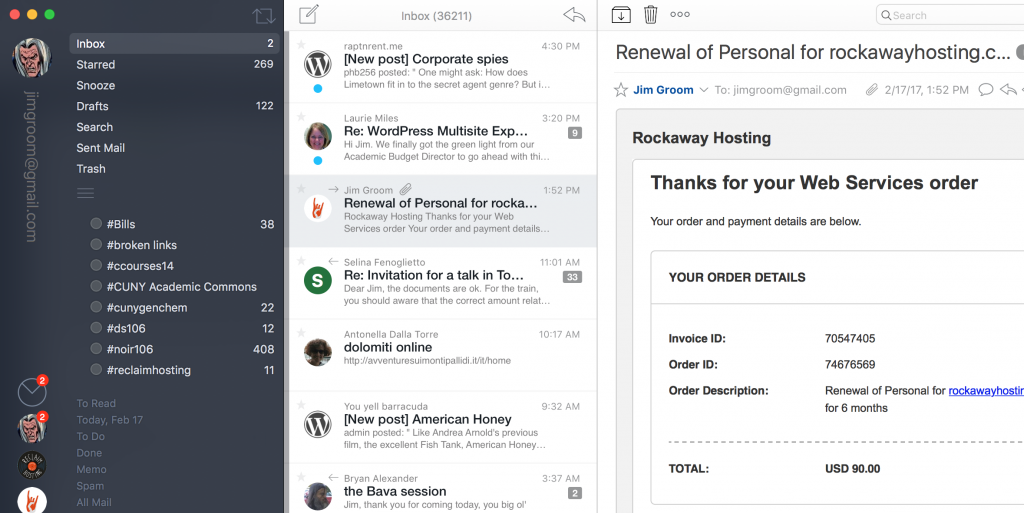Open the dolomiti online email

[443, 355]
